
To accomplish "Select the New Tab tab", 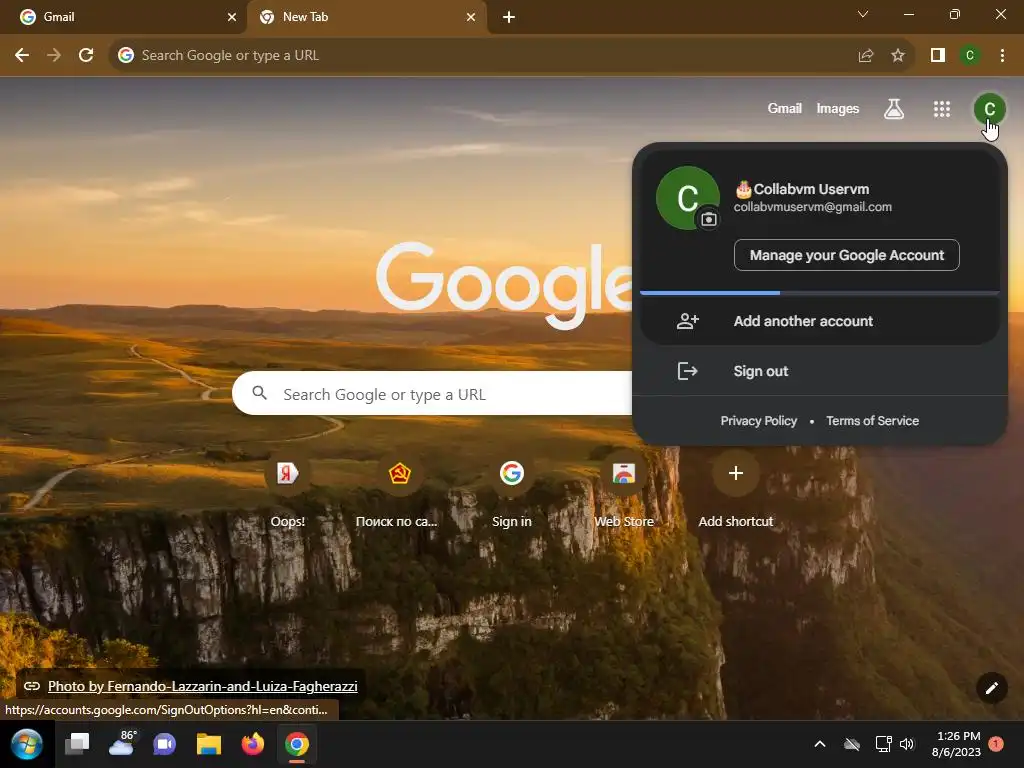I will coord(367,17).
